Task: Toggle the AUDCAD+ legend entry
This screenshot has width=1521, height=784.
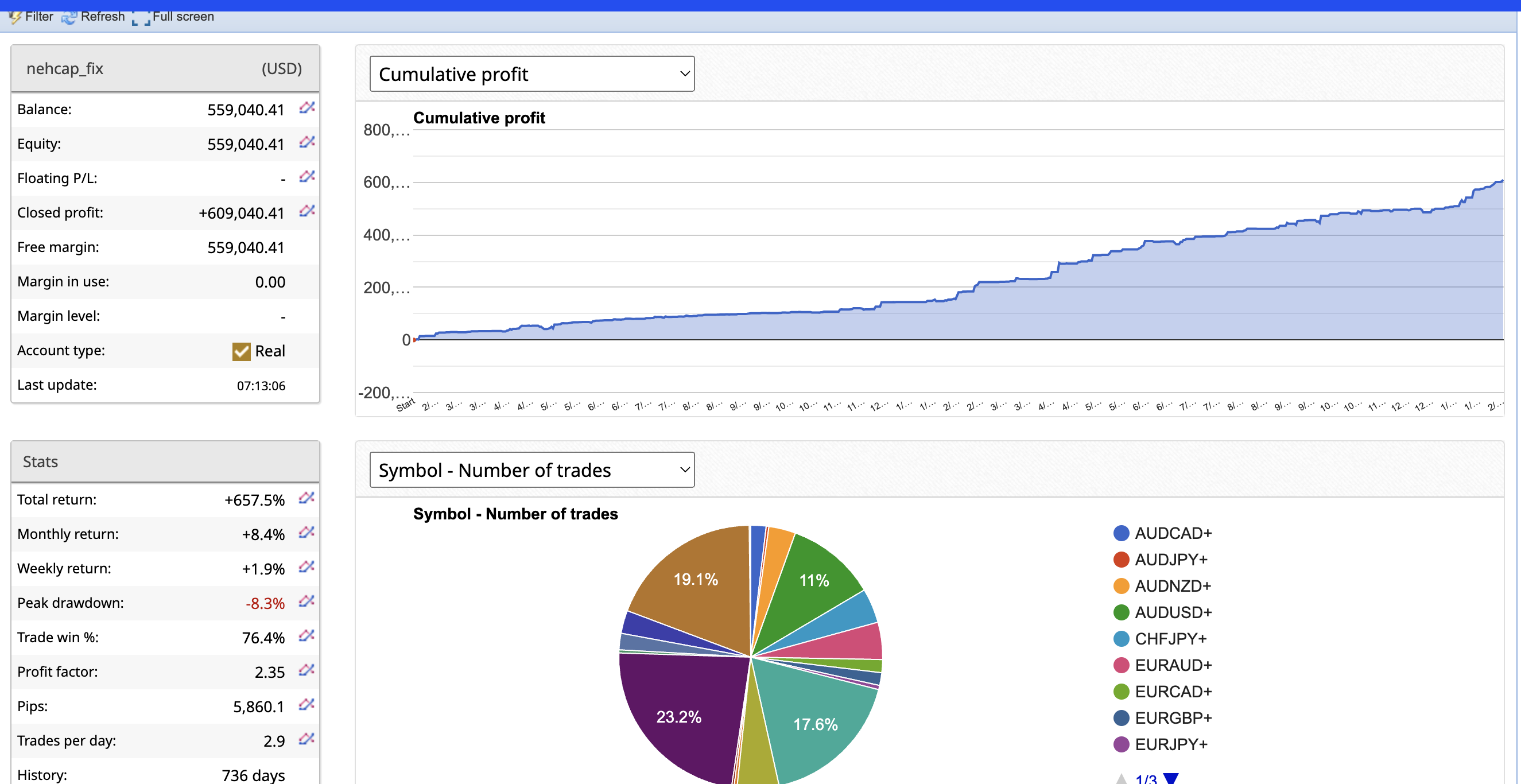Action: tap(1172, 533)
